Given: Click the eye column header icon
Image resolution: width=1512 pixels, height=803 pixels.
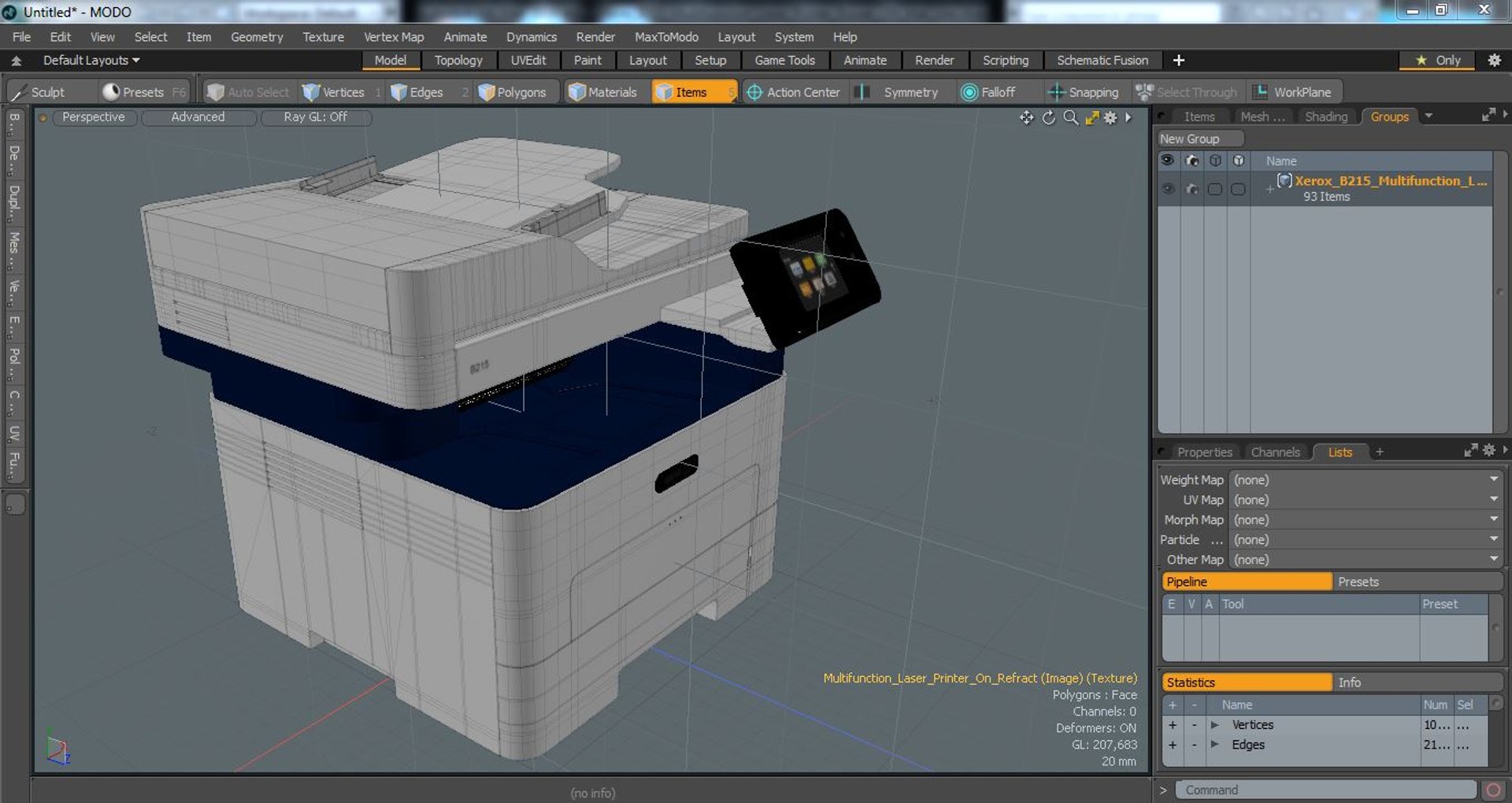Looking at the screenshot, I should [x=1168, y=160].
